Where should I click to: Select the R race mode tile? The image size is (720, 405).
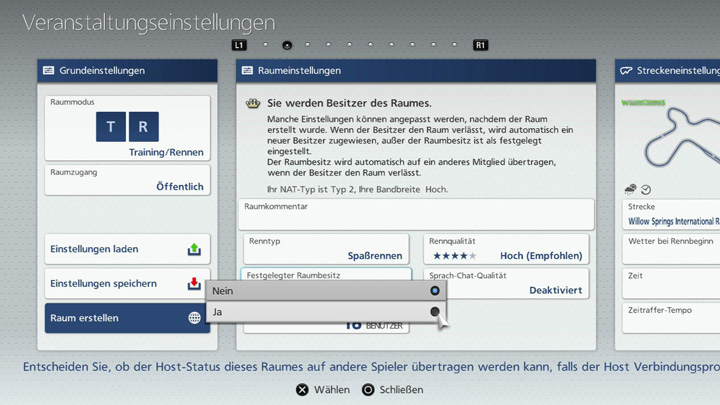(x=143, y=127)
